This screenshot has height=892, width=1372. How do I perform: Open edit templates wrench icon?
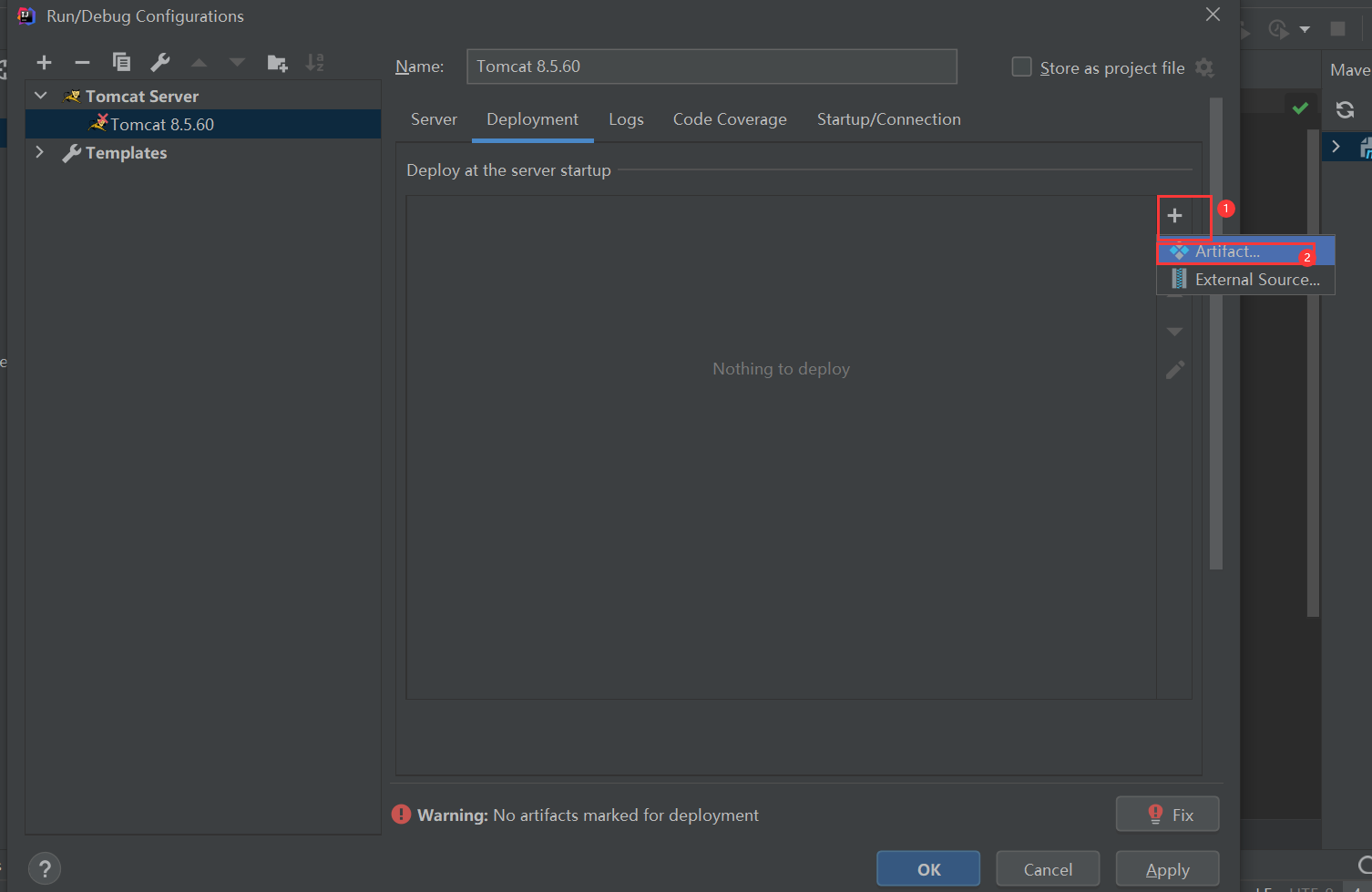tap(160, 62)
